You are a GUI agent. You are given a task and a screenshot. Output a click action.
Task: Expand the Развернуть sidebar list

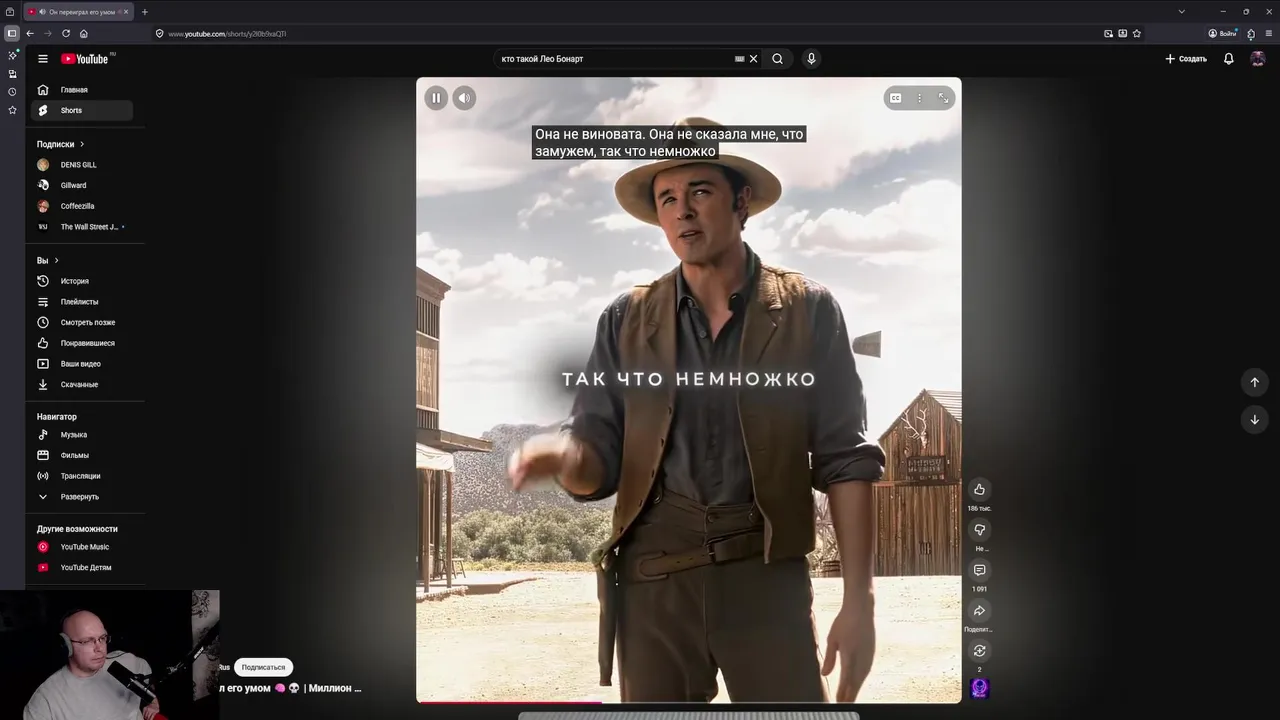coord(81,497)
